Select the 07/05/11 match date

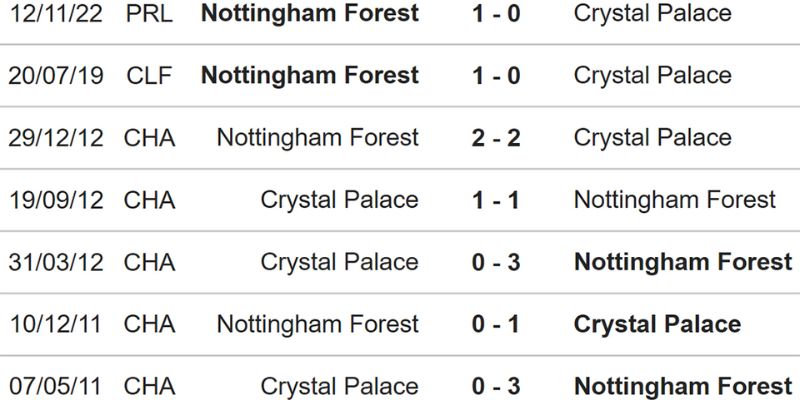[55, 386]
